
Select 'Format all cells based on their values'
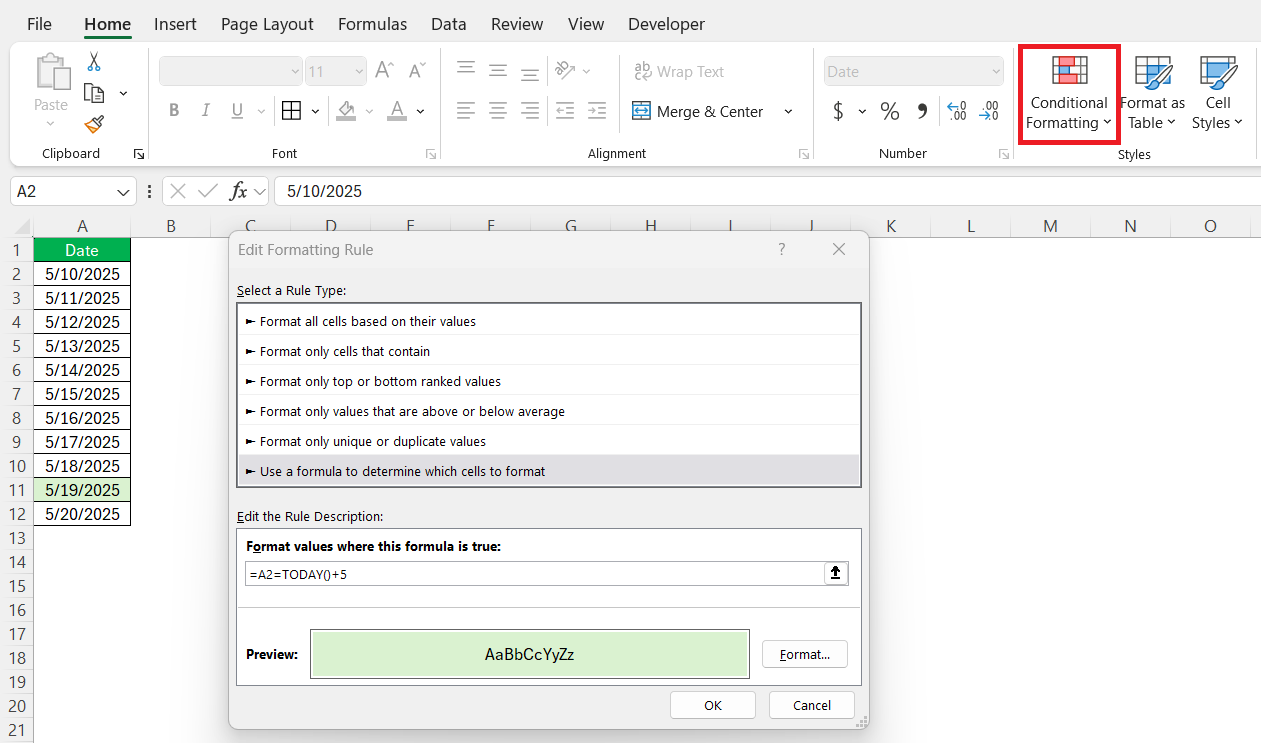pyautogui.click(x=549, y=321)
